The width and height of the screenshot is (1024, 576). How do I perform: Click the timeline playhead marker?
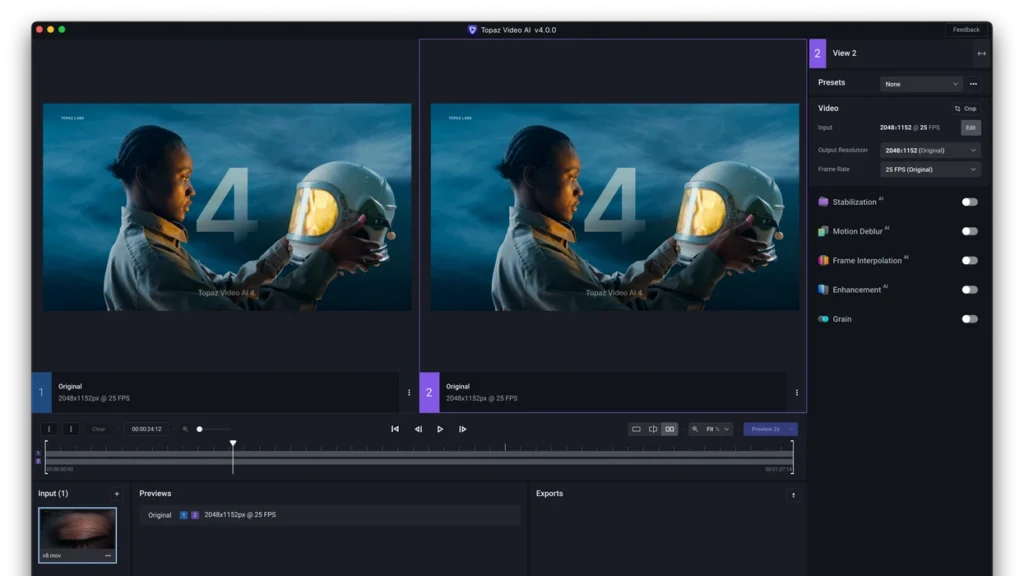pyautogui.click(x=233, y=443)
